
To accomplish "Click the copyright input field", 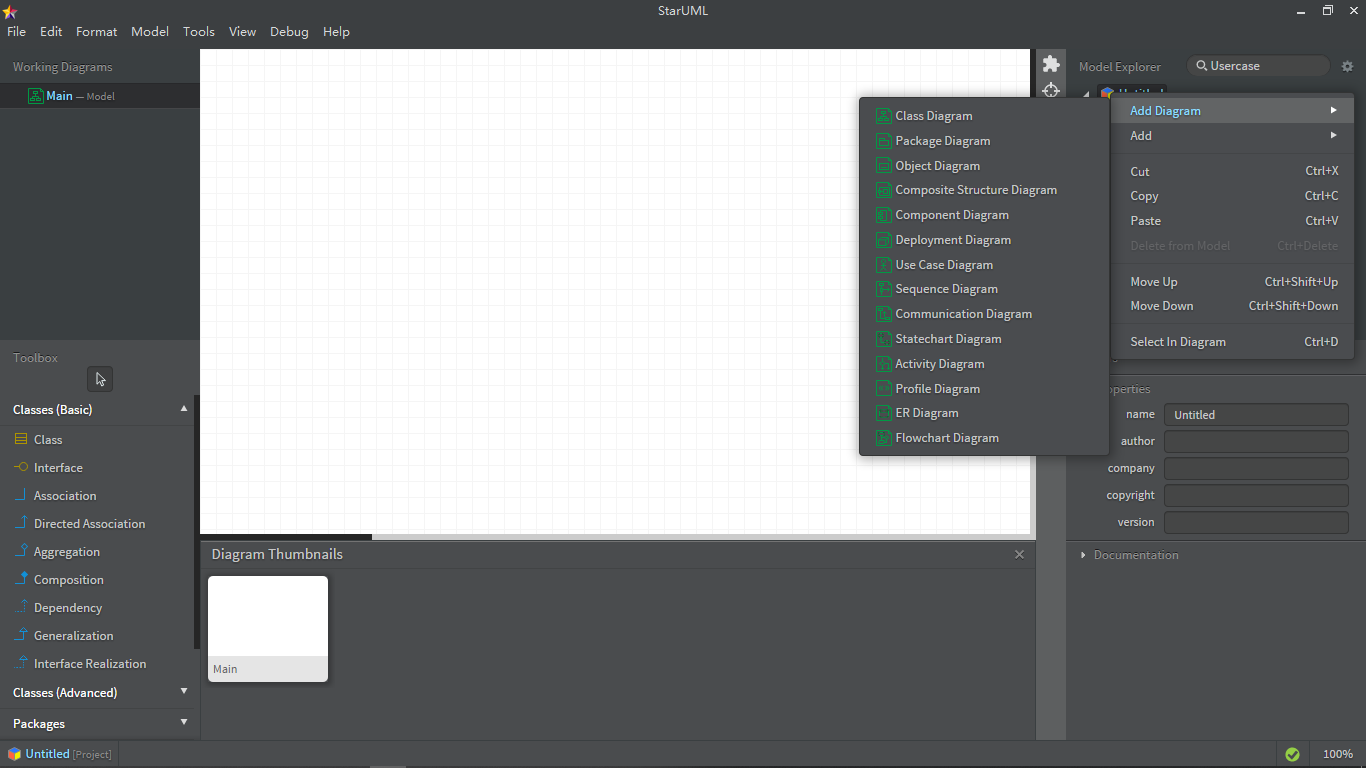I will click(1256, 495).
